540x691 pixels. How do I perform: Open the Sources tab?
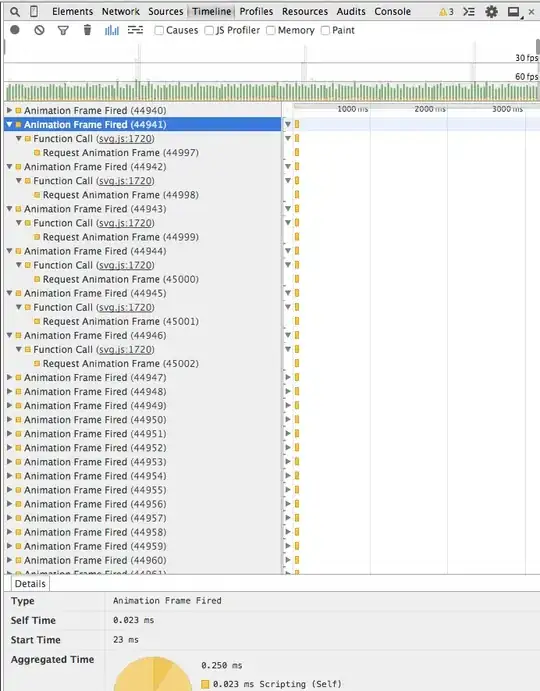pos(165,11)
